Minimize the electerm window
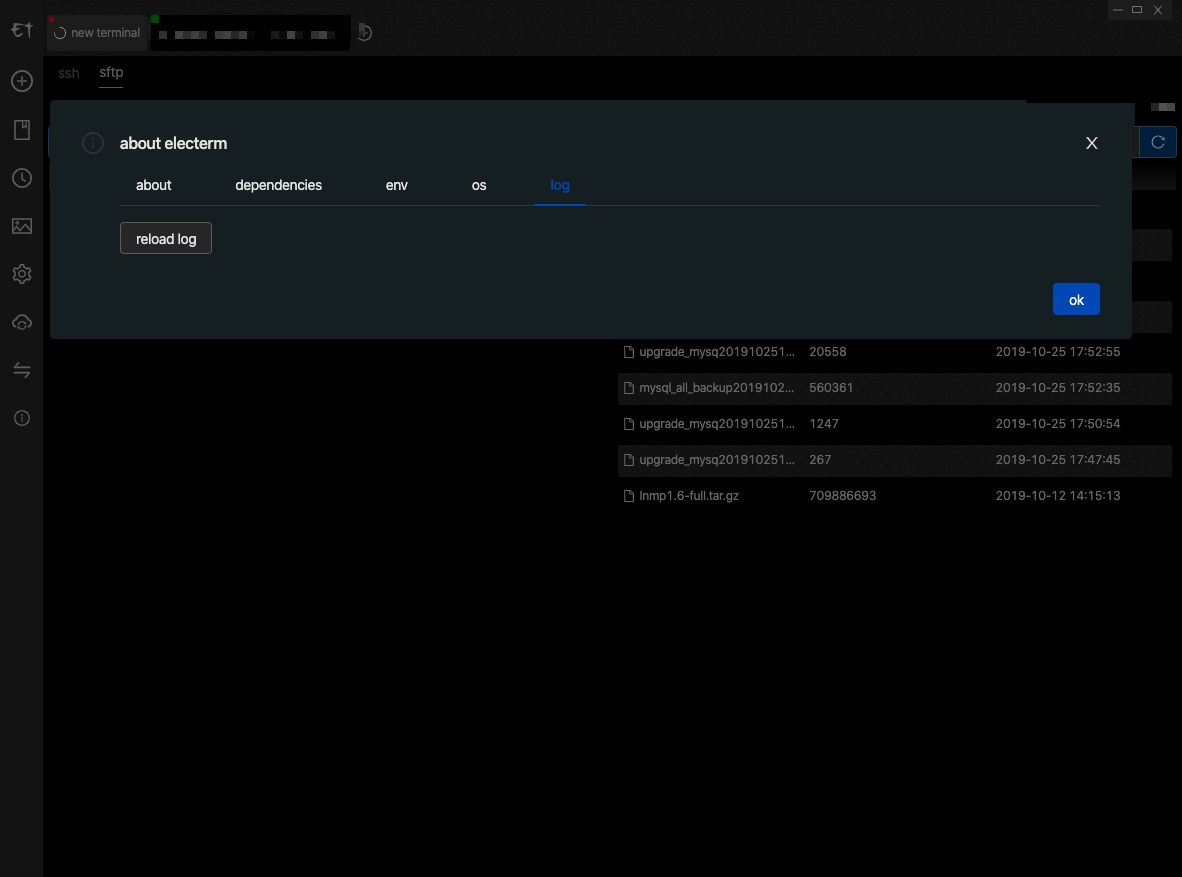The width and height of the screenshot is (1182, 877). click(1118, 10)
